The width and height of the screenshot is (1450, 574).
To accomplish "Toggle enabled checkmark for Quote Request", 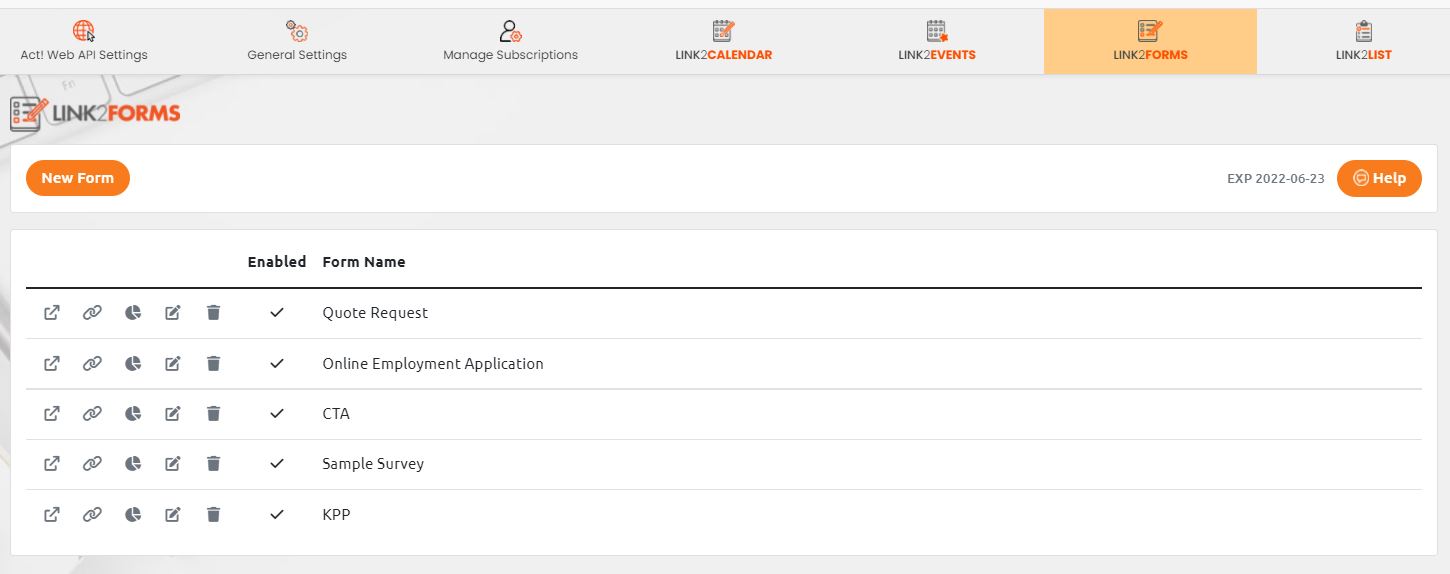I will (277, 313).
